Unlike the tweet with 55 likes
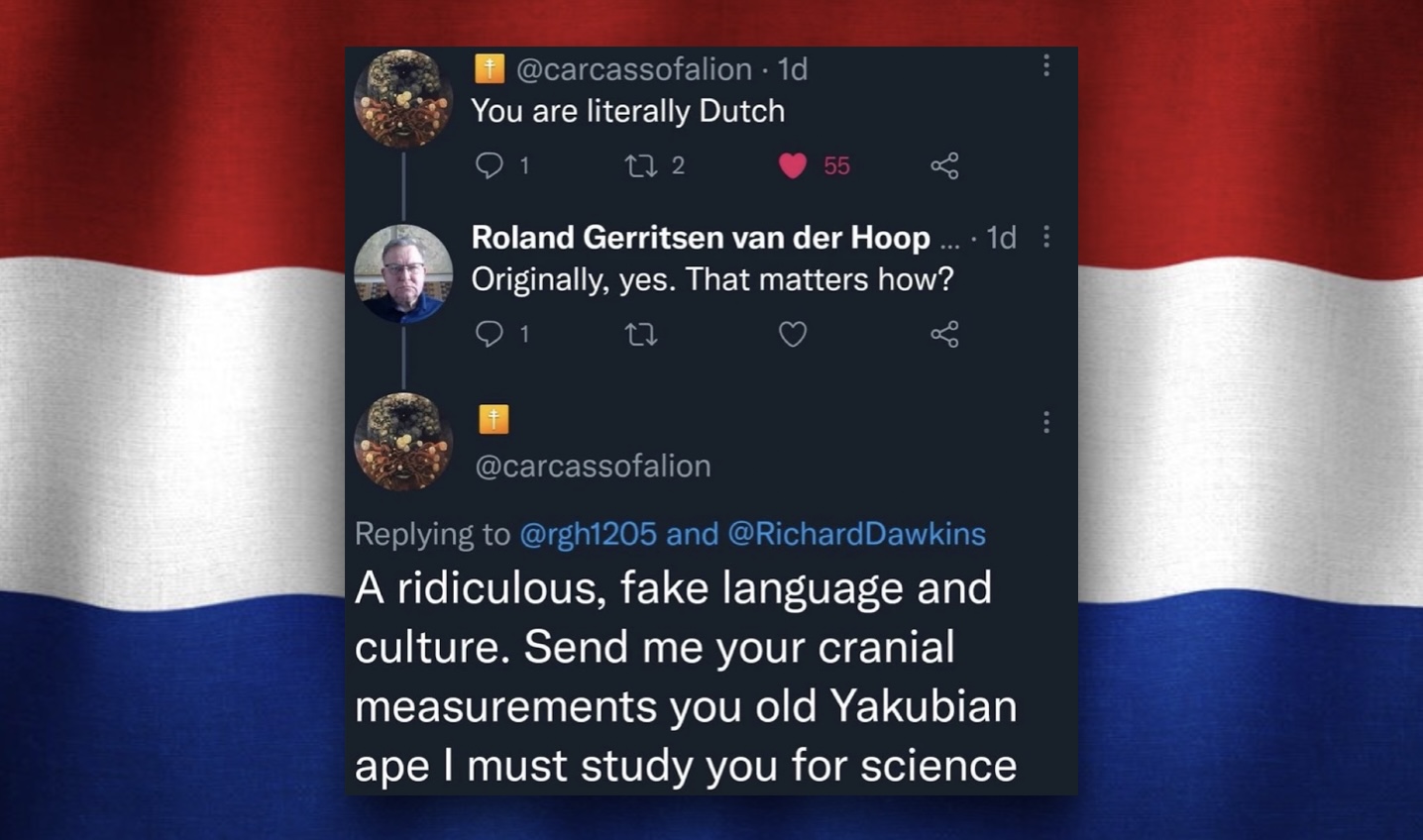The width and height of the screenshot is (1423, 840). [793, 165]
